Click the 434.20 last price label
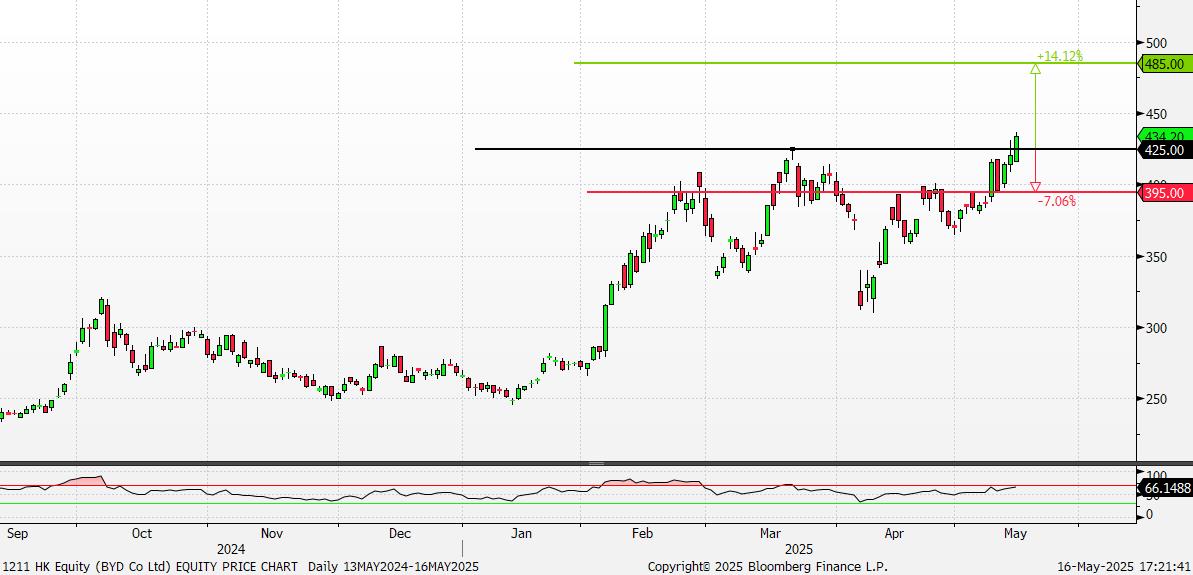Image resolution: width=1193 pixels, height=575 pixels. click(1165, 135)
